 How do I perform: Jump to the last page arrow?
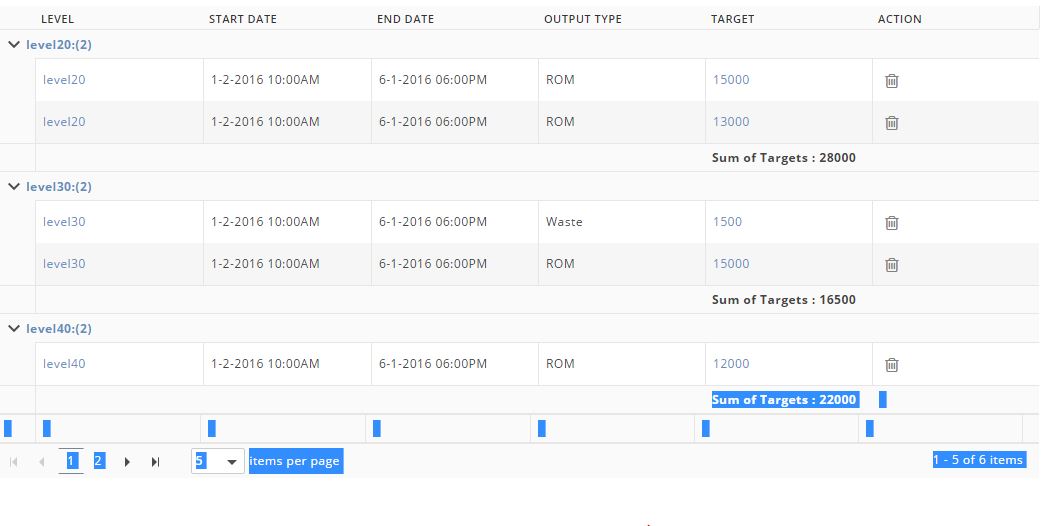coord(155,462)
